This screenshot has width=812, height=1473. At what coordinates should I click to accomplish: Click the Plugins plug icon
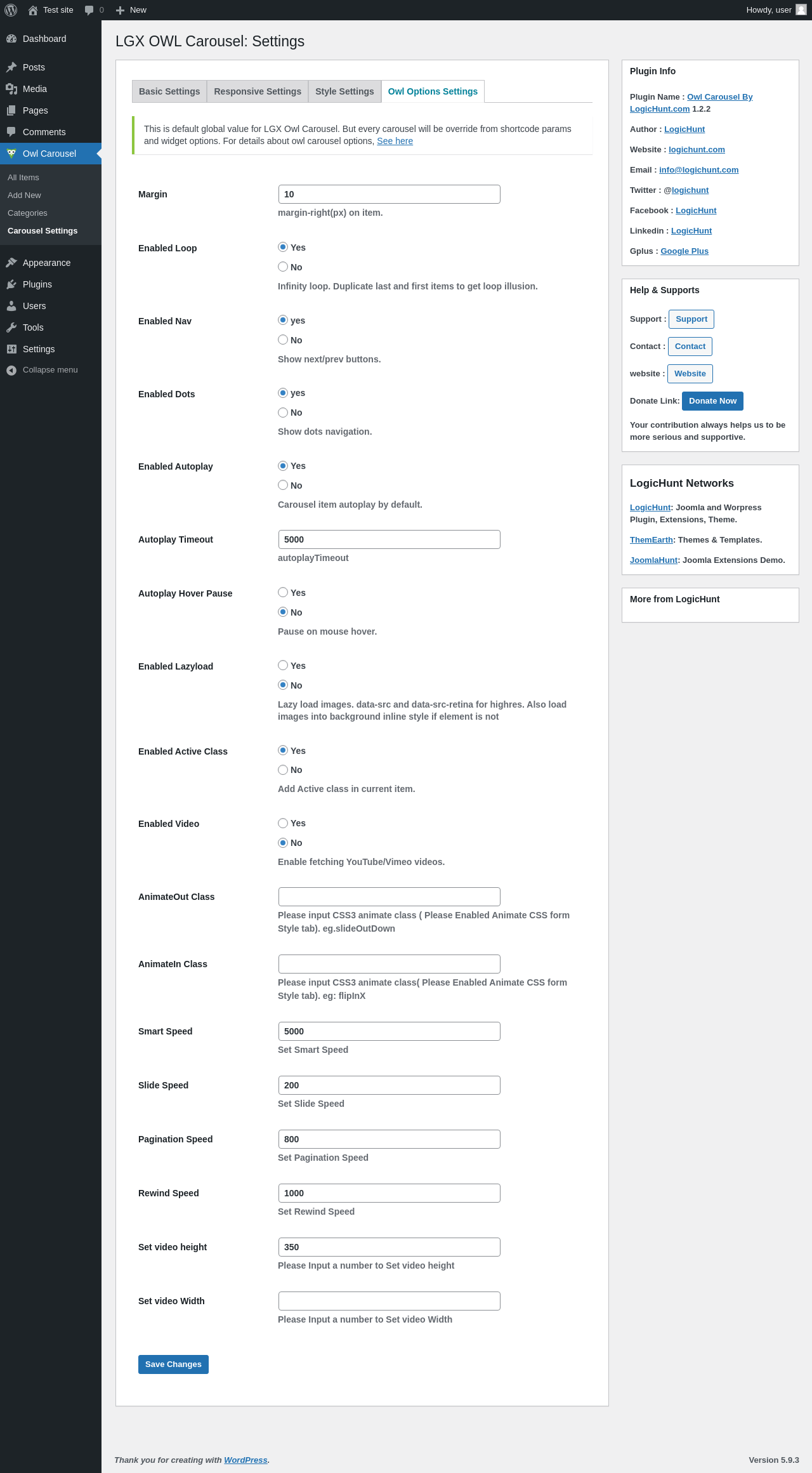[x=11, y=284]
